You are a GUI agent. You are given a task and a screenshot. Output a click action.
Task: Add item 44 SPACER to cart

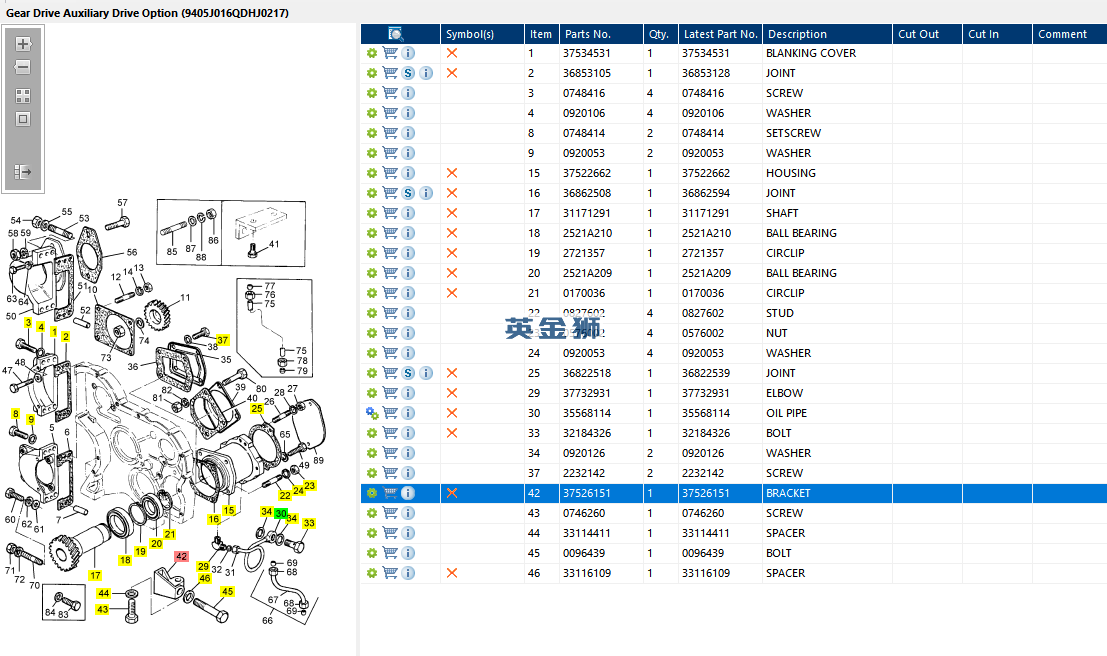tap(390, 533)
